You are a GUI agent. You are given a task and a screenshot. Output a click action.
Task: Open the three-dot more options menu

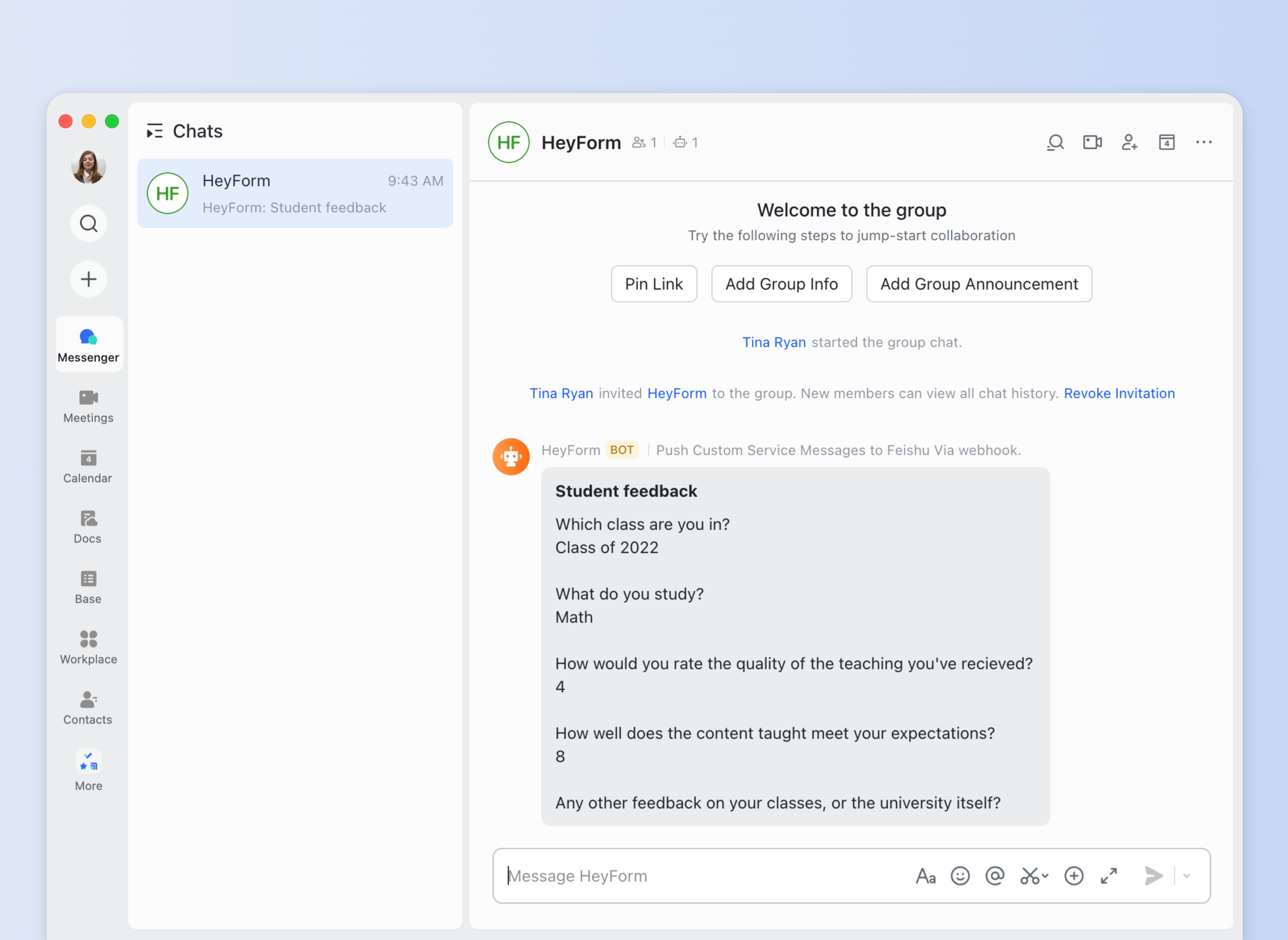click(x=1203, y=142)
